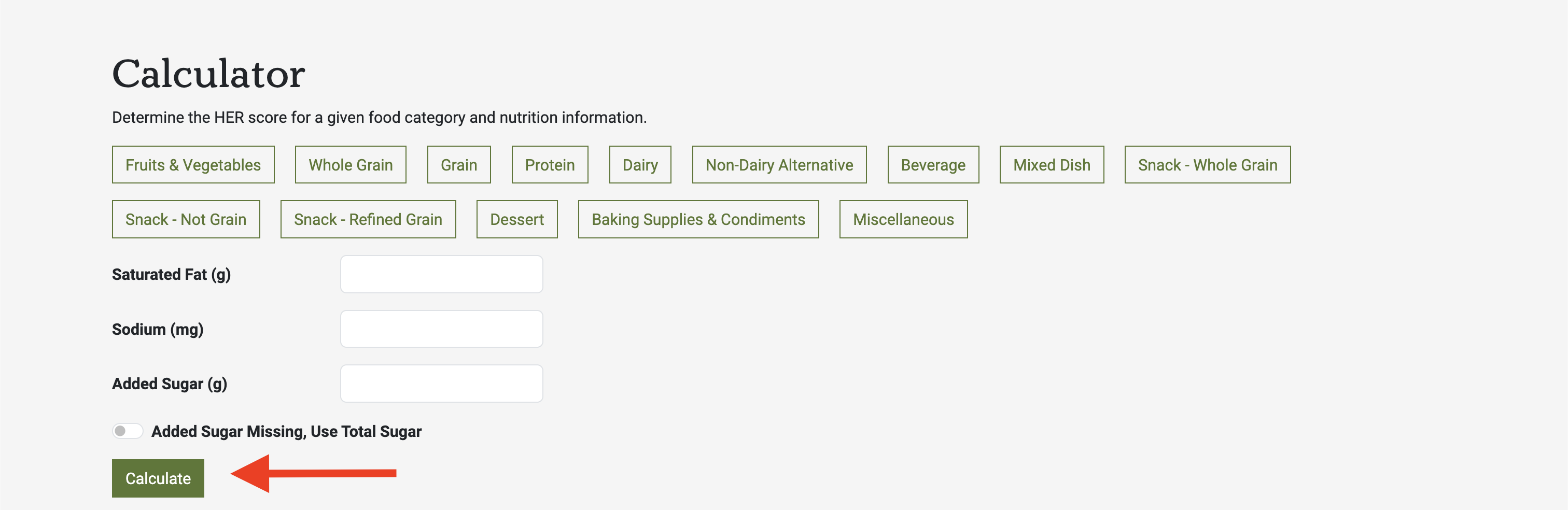Pick the Miscellaneous category

[903, 220]
